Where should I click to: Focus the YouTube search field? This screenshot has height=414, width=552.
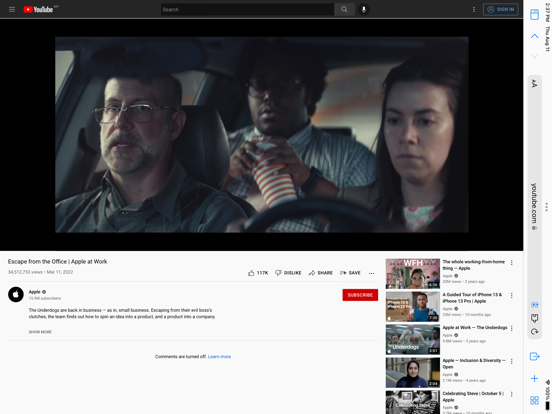pos(247,10)
